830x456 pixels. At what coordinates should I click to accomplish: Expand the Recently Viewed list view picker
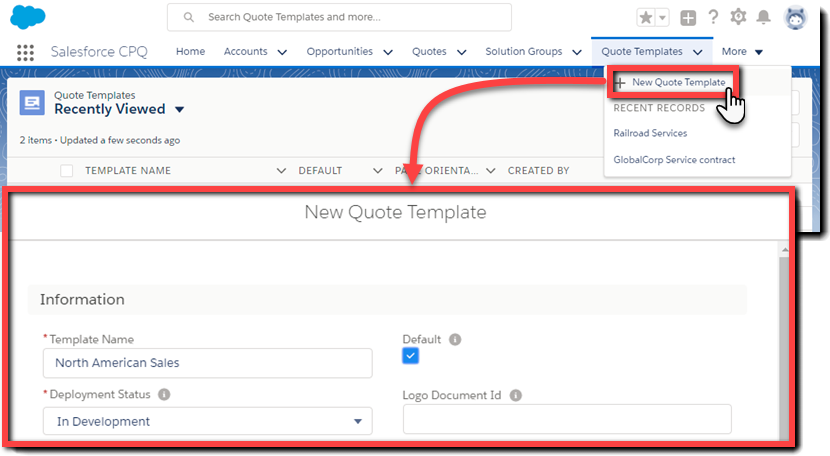pyautogui.click(x=180, y=110)
